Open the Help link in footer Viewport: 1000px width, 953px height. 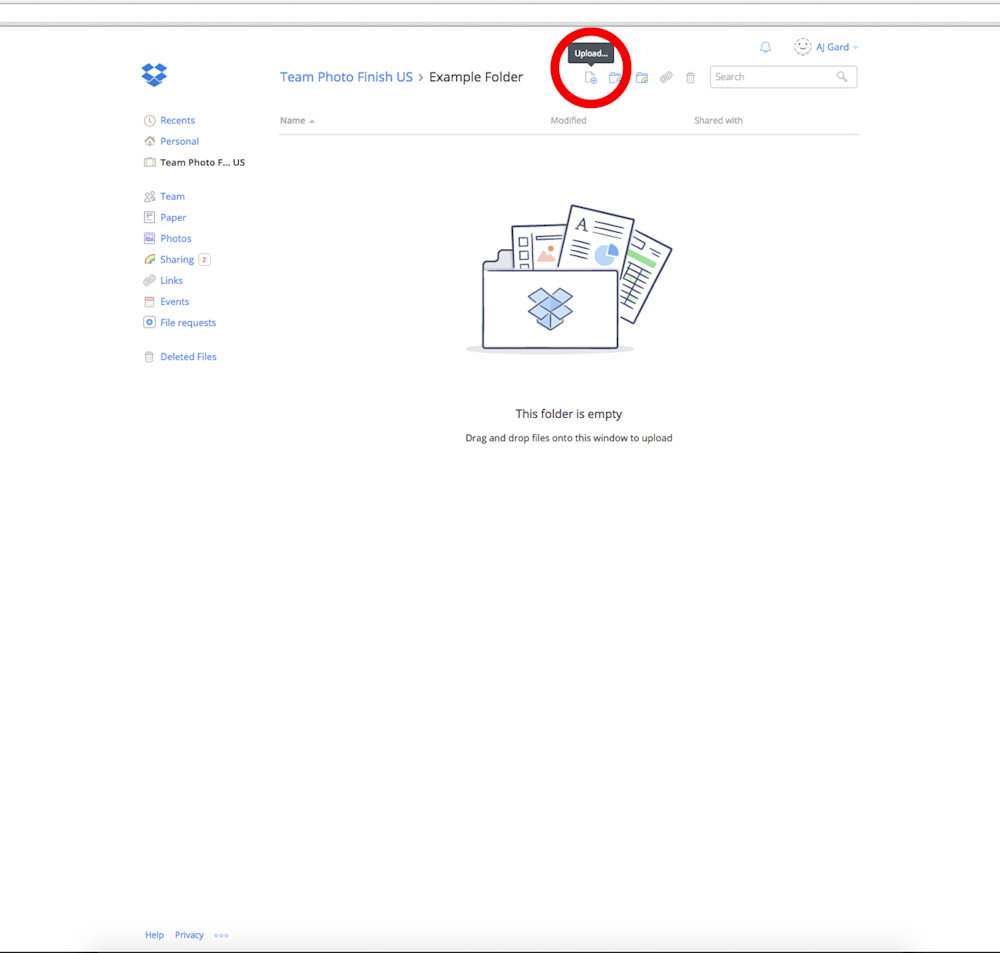click(154, 935)
